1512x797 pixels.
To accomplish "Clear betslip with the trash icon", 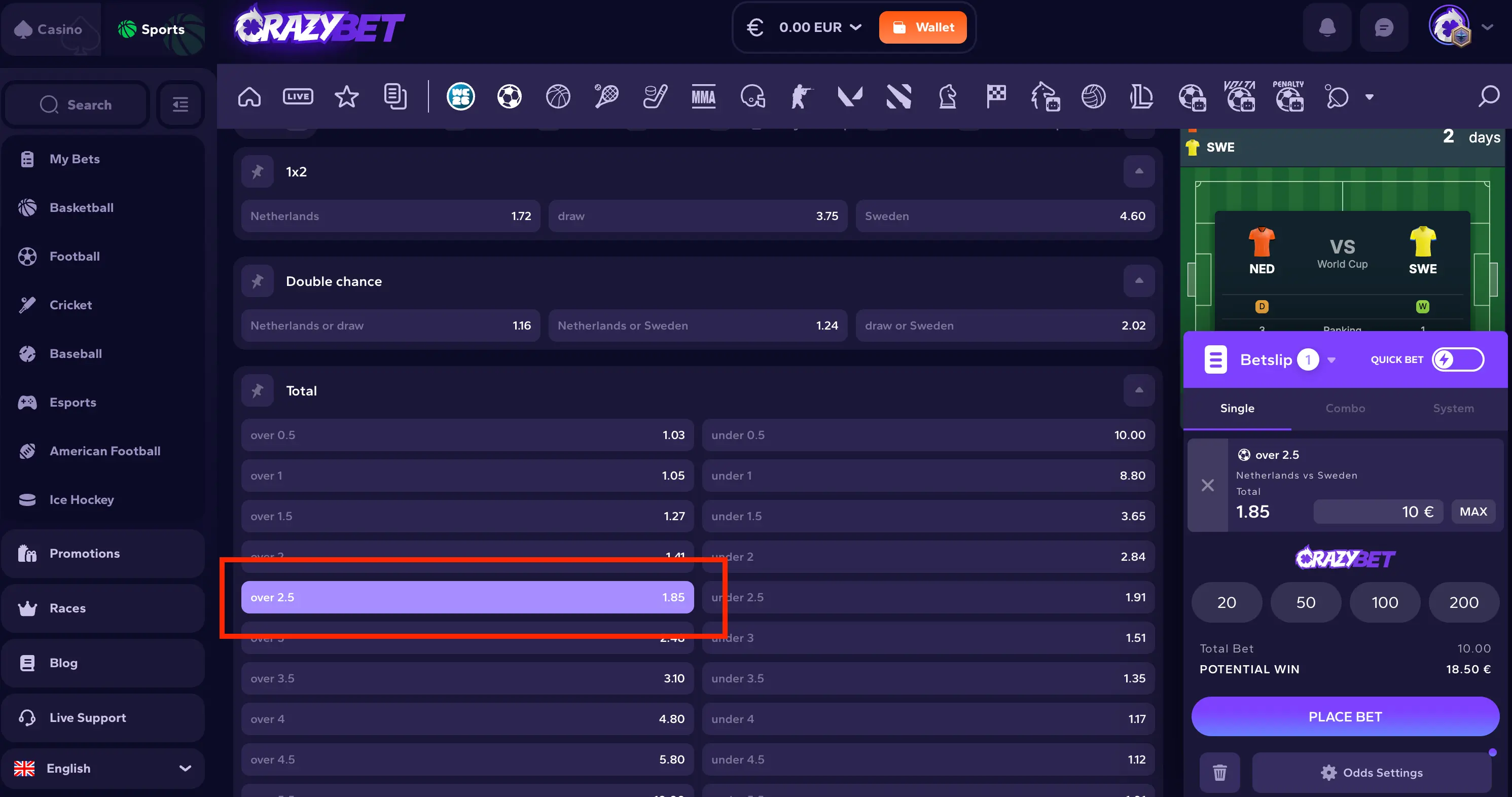I will 1220,772.
